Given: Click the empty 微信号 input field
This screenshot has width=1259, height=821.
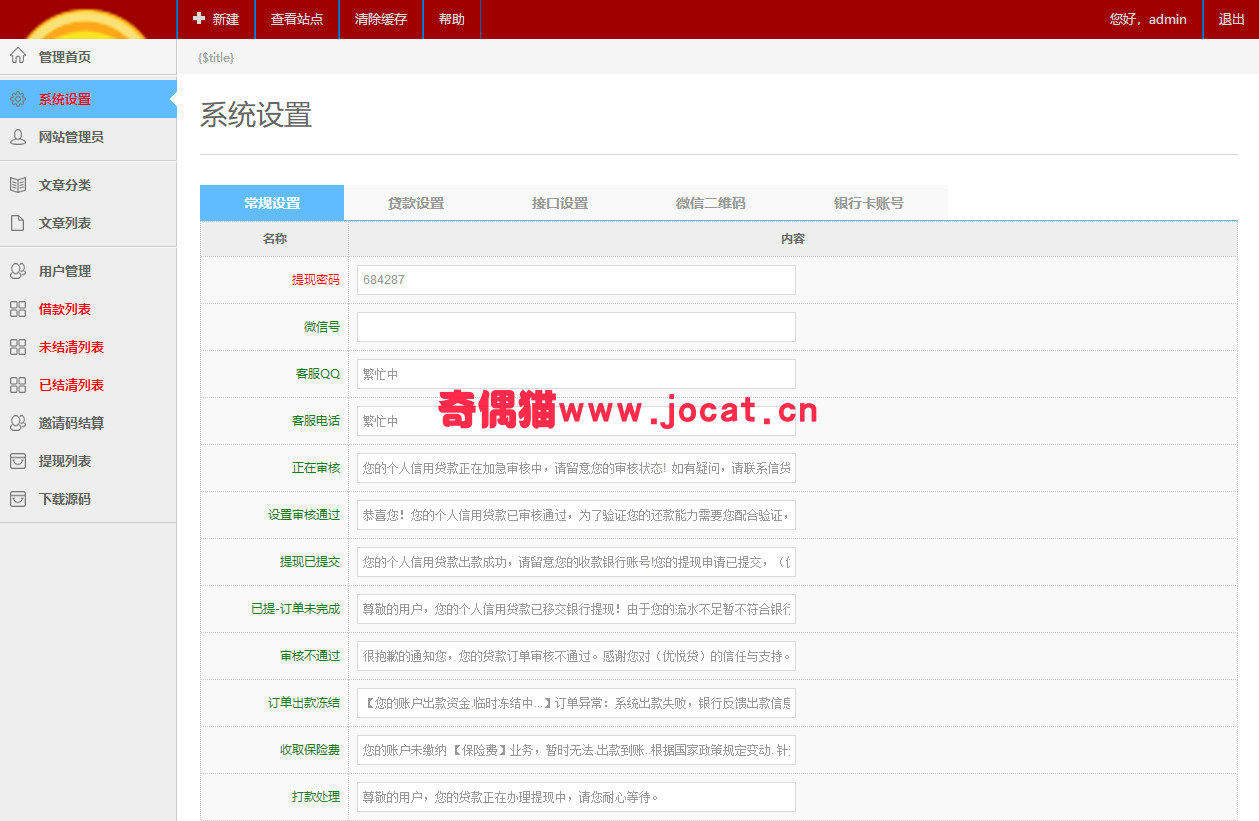Looking at the screenshot, I should pos(576,327).
